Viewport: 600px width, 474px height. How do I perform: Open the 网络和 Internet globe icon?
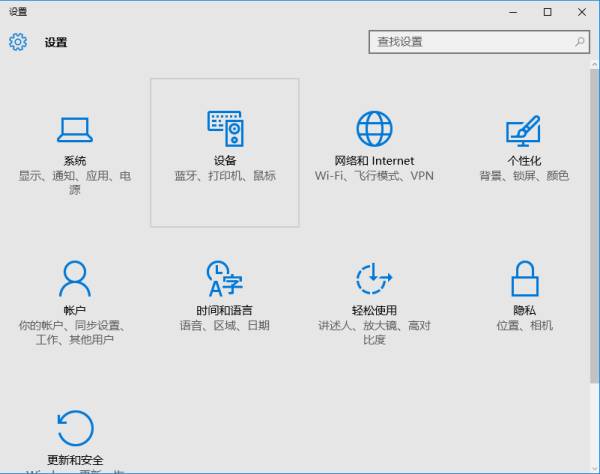pos(374,129)
